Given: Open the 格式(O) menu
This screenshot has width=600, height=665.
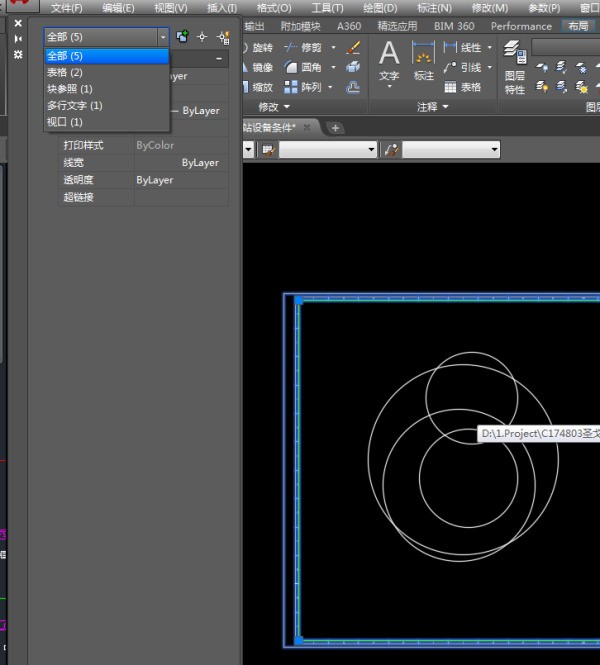Looking at the screenshot, I should point(274,8).
